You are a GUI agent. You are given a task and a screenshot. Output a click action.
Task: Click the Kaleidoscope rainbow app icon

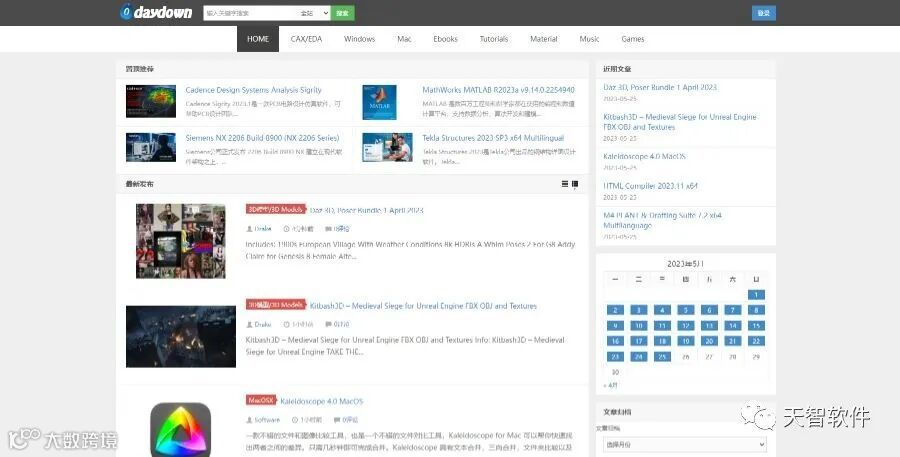click(x=181, y=429)
